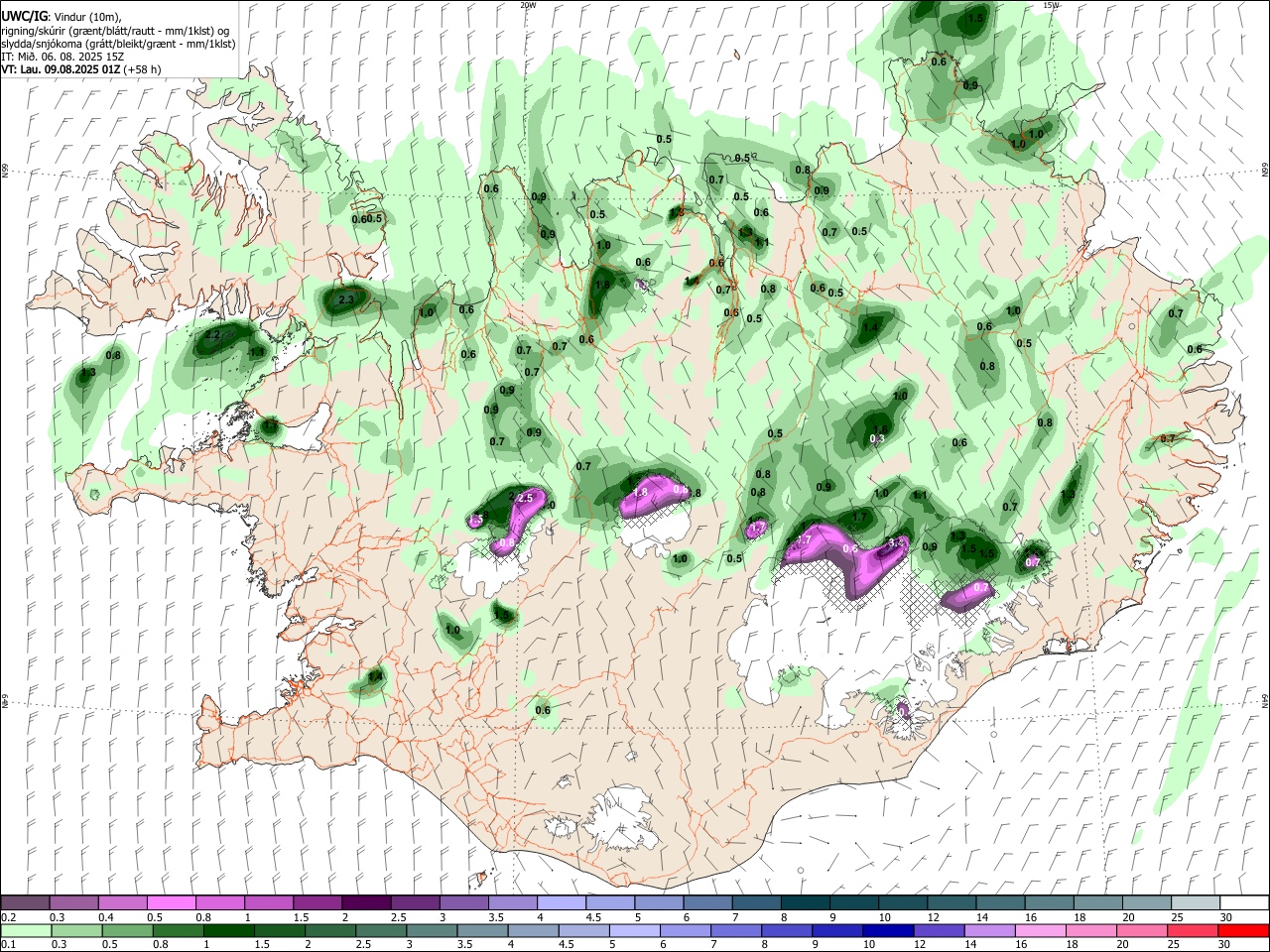Select the dark teal 8 mm snow swatch

click(805, 903)
